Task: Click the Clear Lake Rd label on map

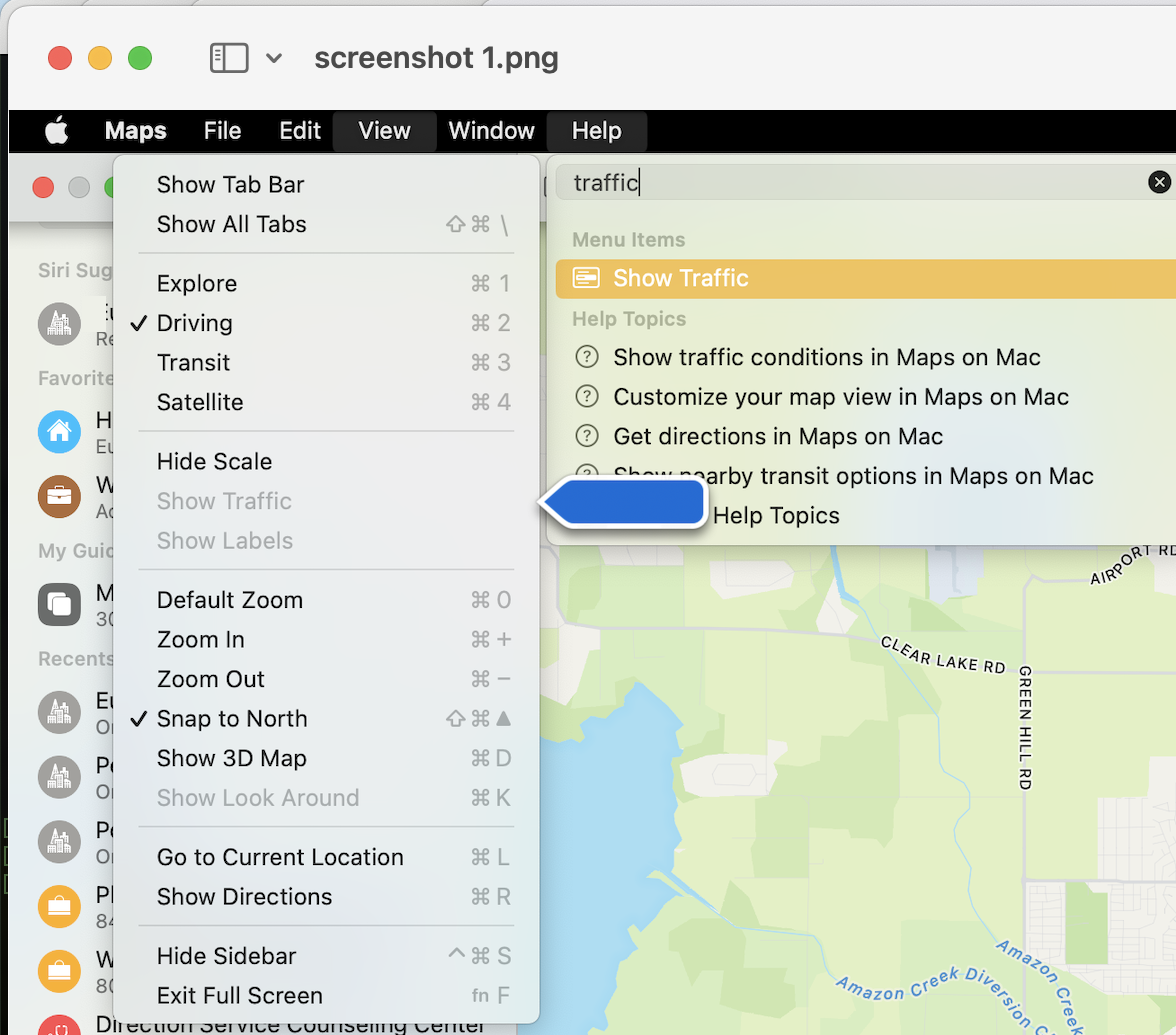Action: pos(943,656)
